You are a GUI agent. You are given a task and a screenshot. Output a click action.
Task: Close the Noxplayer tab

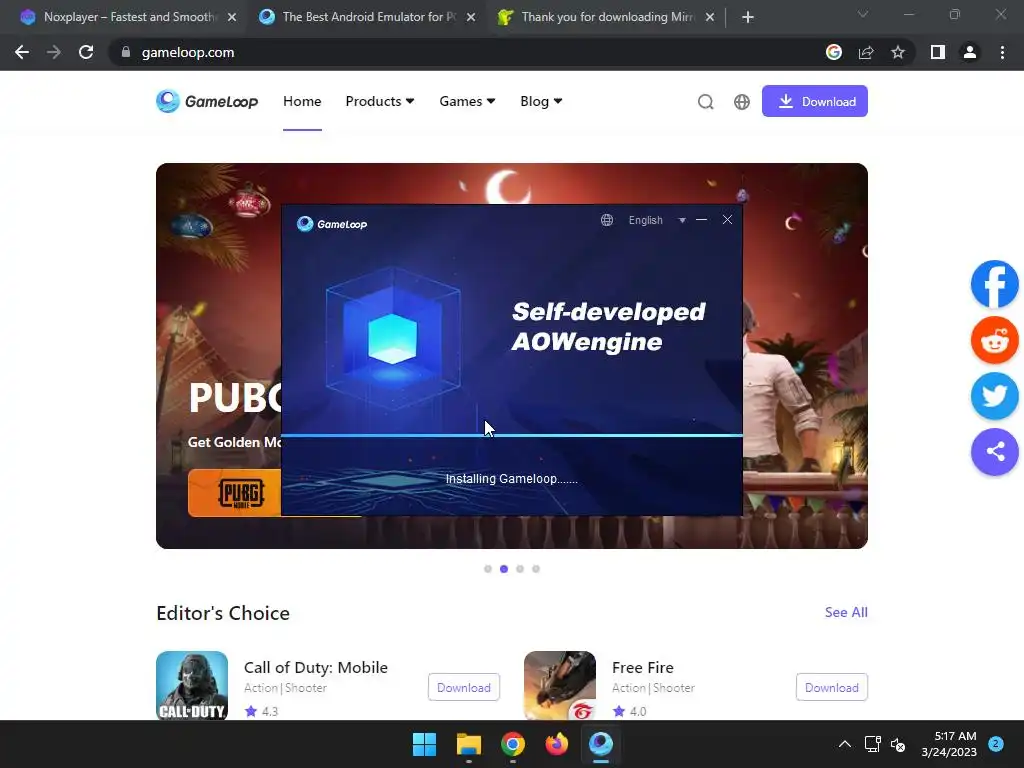coord(232,17)
